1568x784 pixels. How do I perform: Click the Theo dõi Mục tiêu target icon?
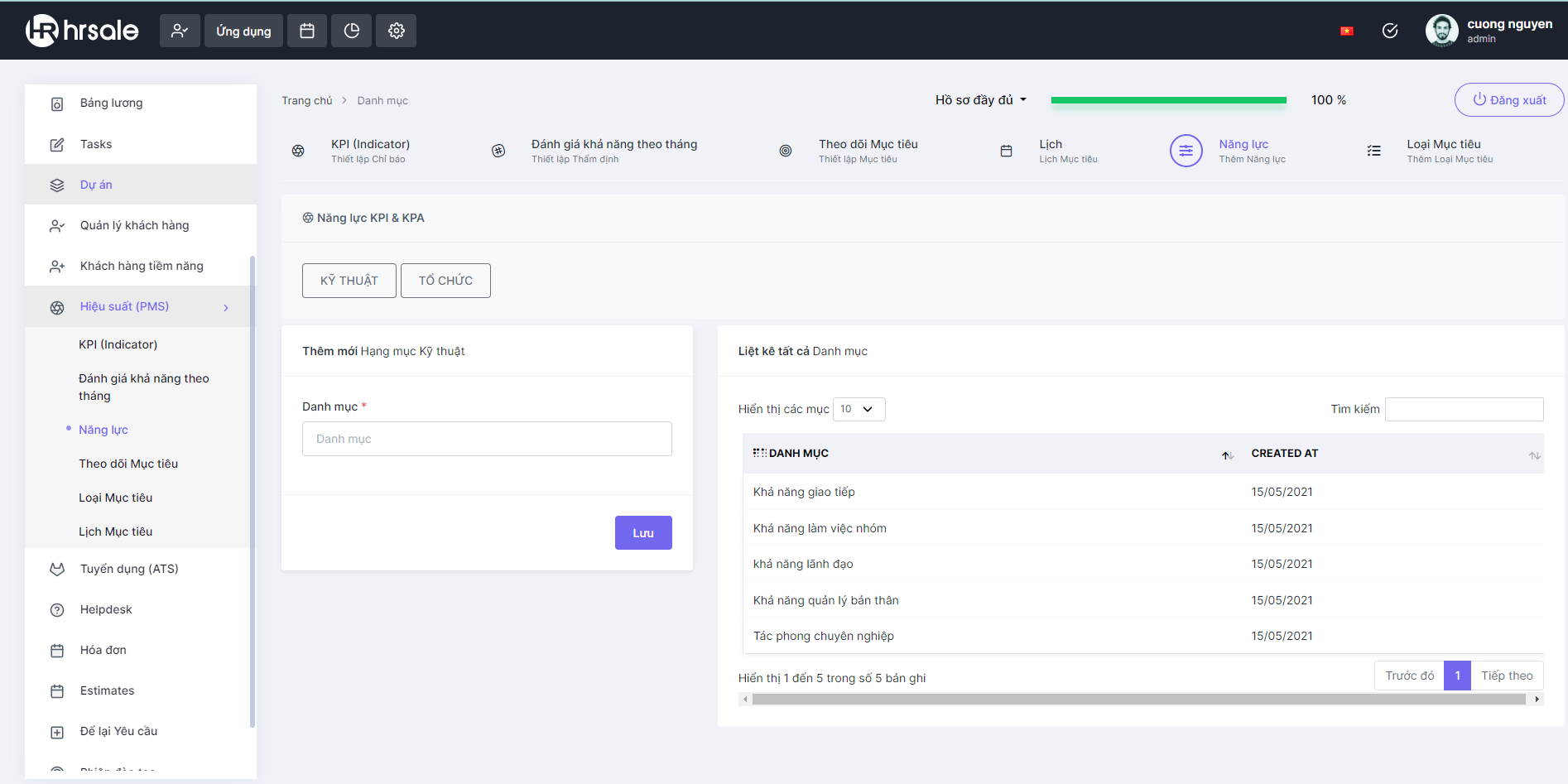(x=786, y=151)
